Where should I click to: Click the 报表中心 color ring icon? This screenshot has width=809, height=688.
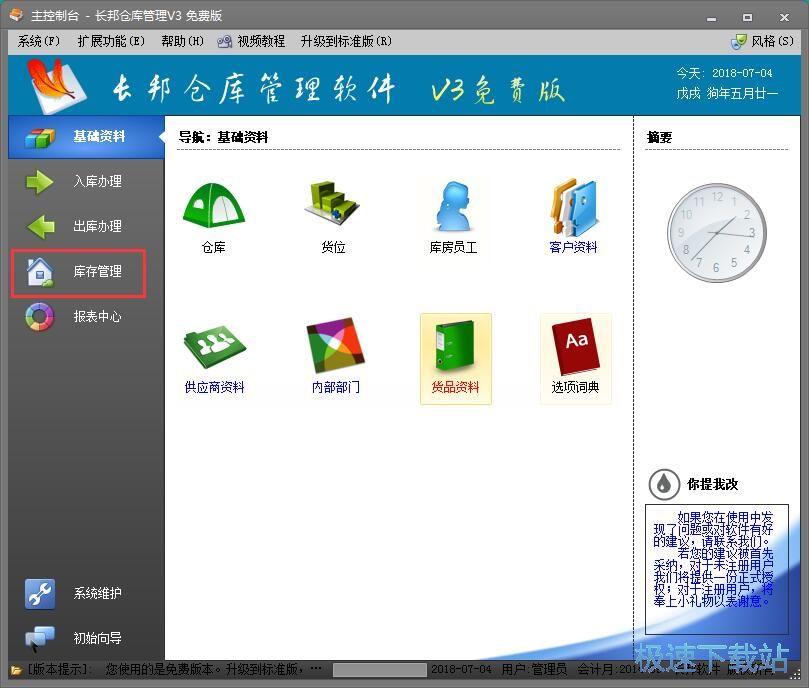40,316
